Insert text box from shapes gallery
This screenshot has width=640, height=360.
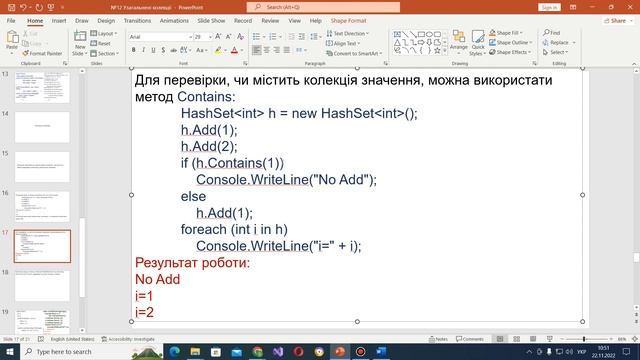click(397, 34)
